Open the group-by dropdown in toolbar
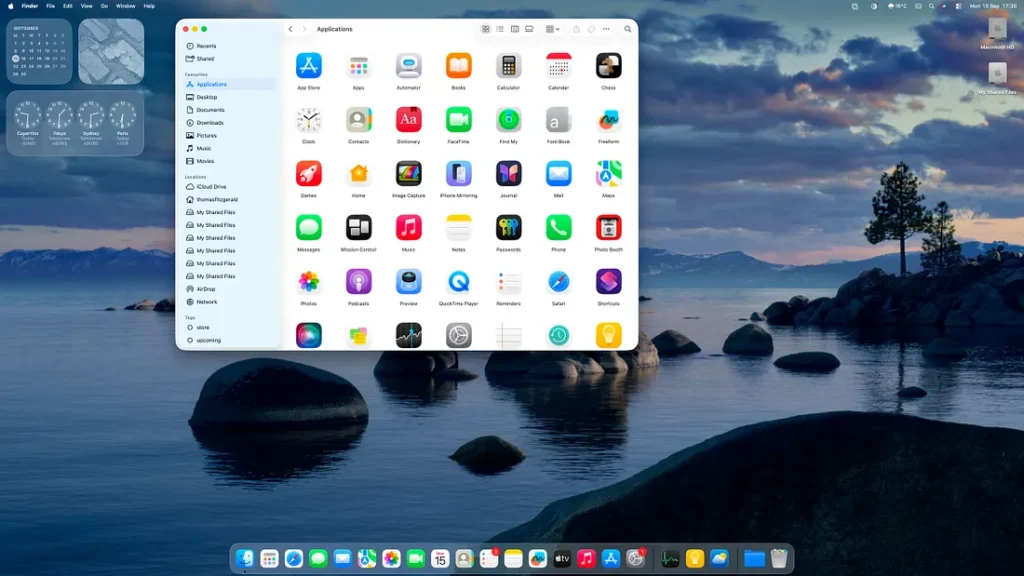Screen dimensions: 1024x576 553,29
